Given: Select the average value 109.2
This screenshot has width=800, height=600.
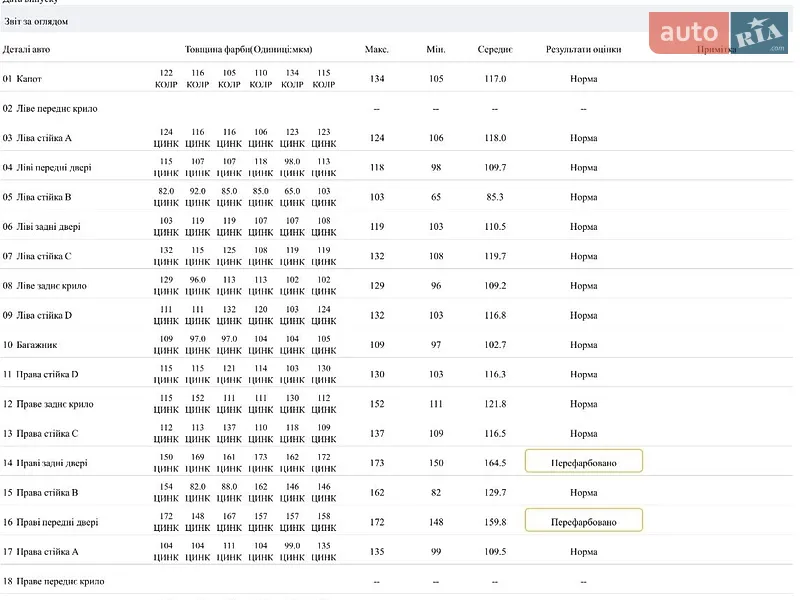Looking at the screenshot, I should point(495,286).
